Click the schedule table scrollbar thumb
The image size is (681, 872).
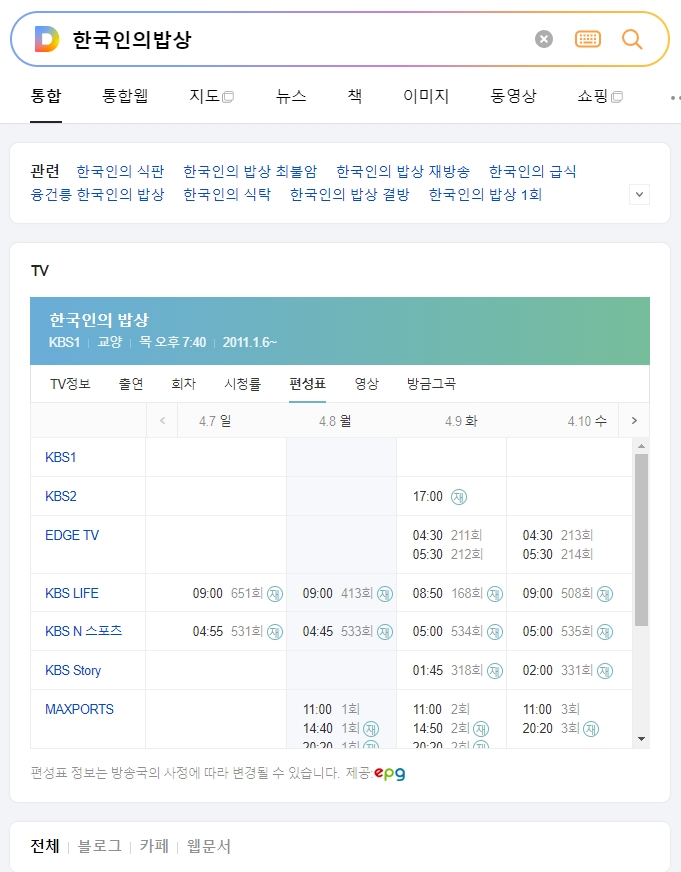pos(641,540)
